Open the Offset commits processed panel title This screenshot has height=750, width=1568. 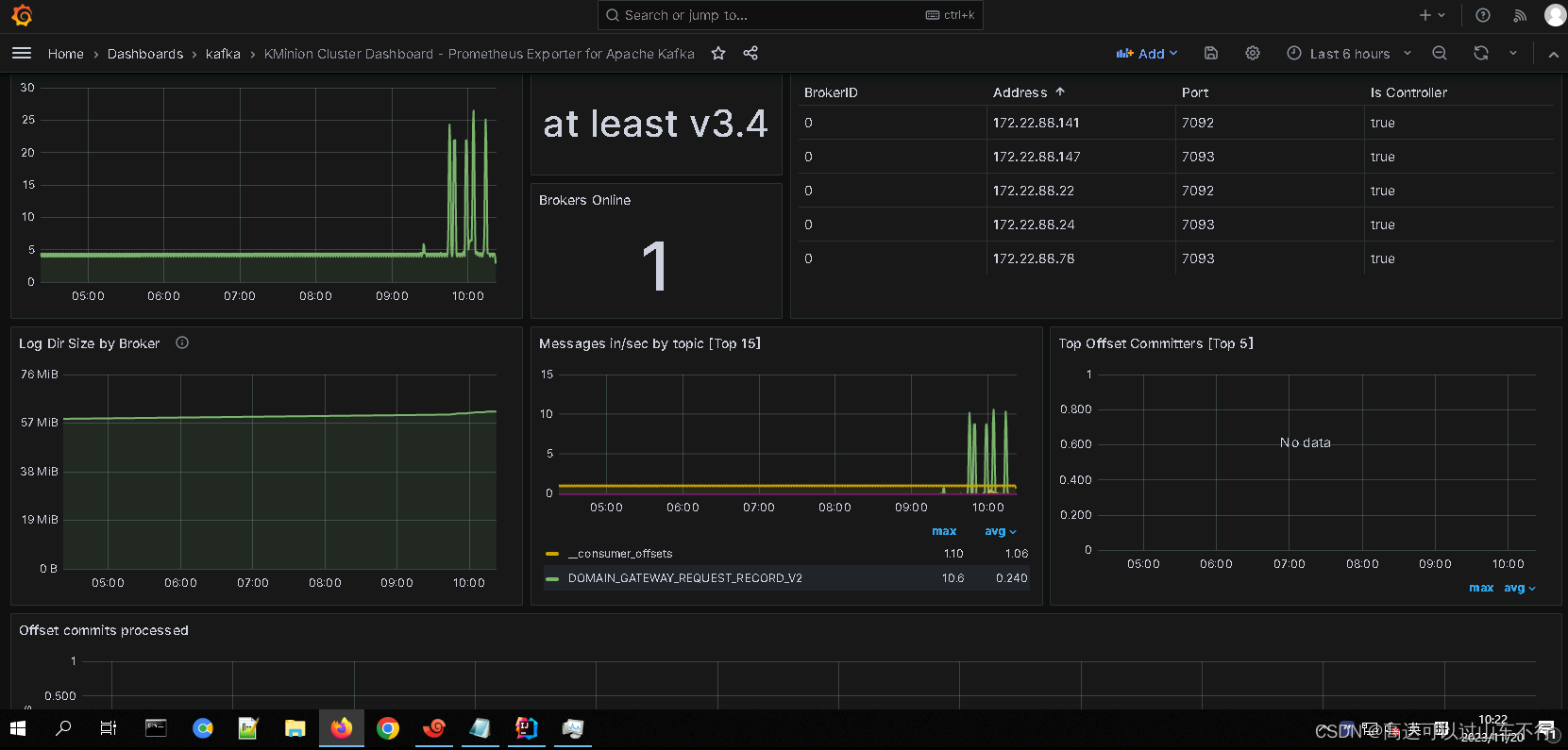(104, 630)
